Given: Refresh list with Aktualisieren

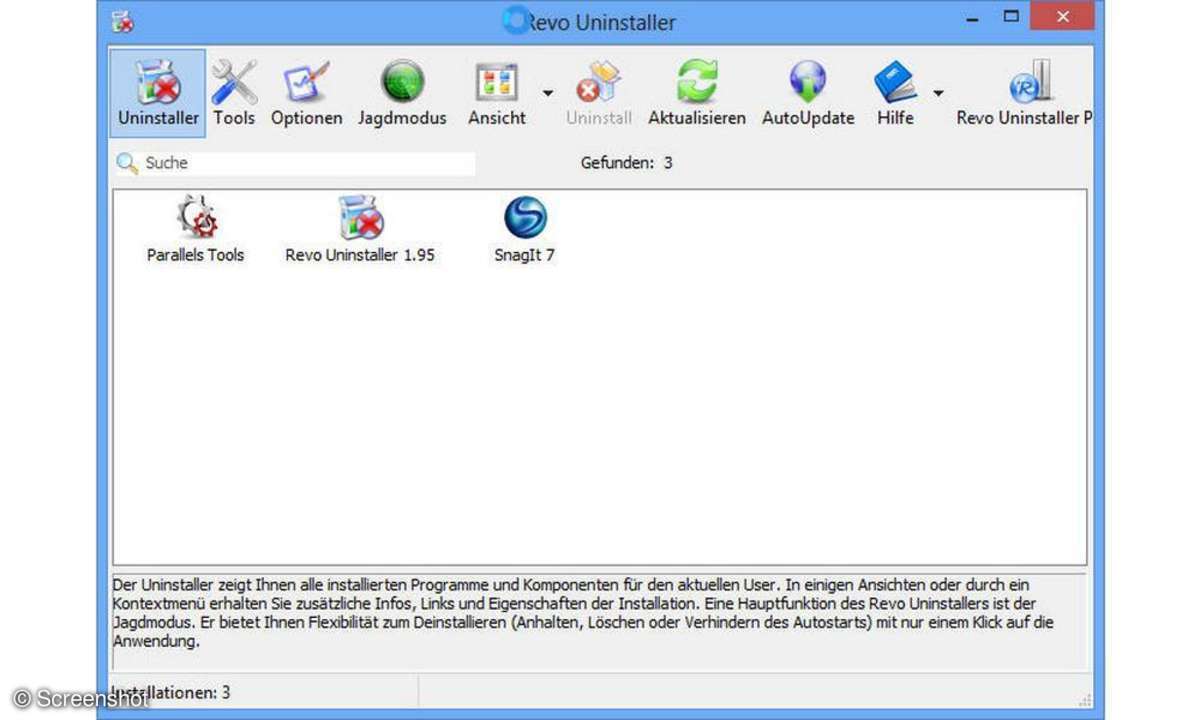Looking at the screenshot, I should tap(697, 93).
